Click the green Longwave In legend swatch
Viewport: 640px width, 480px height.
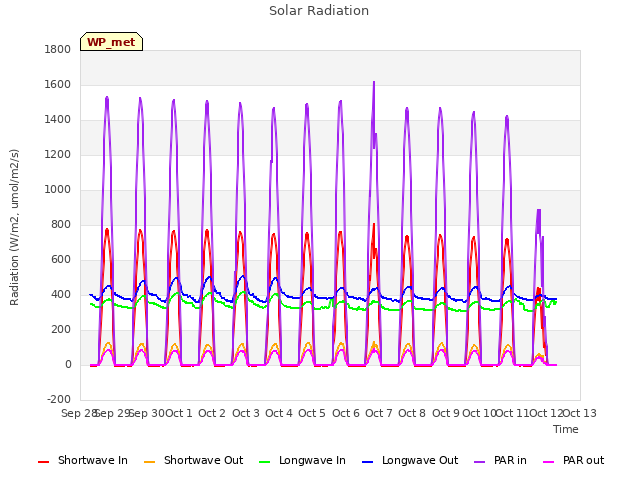264,462
